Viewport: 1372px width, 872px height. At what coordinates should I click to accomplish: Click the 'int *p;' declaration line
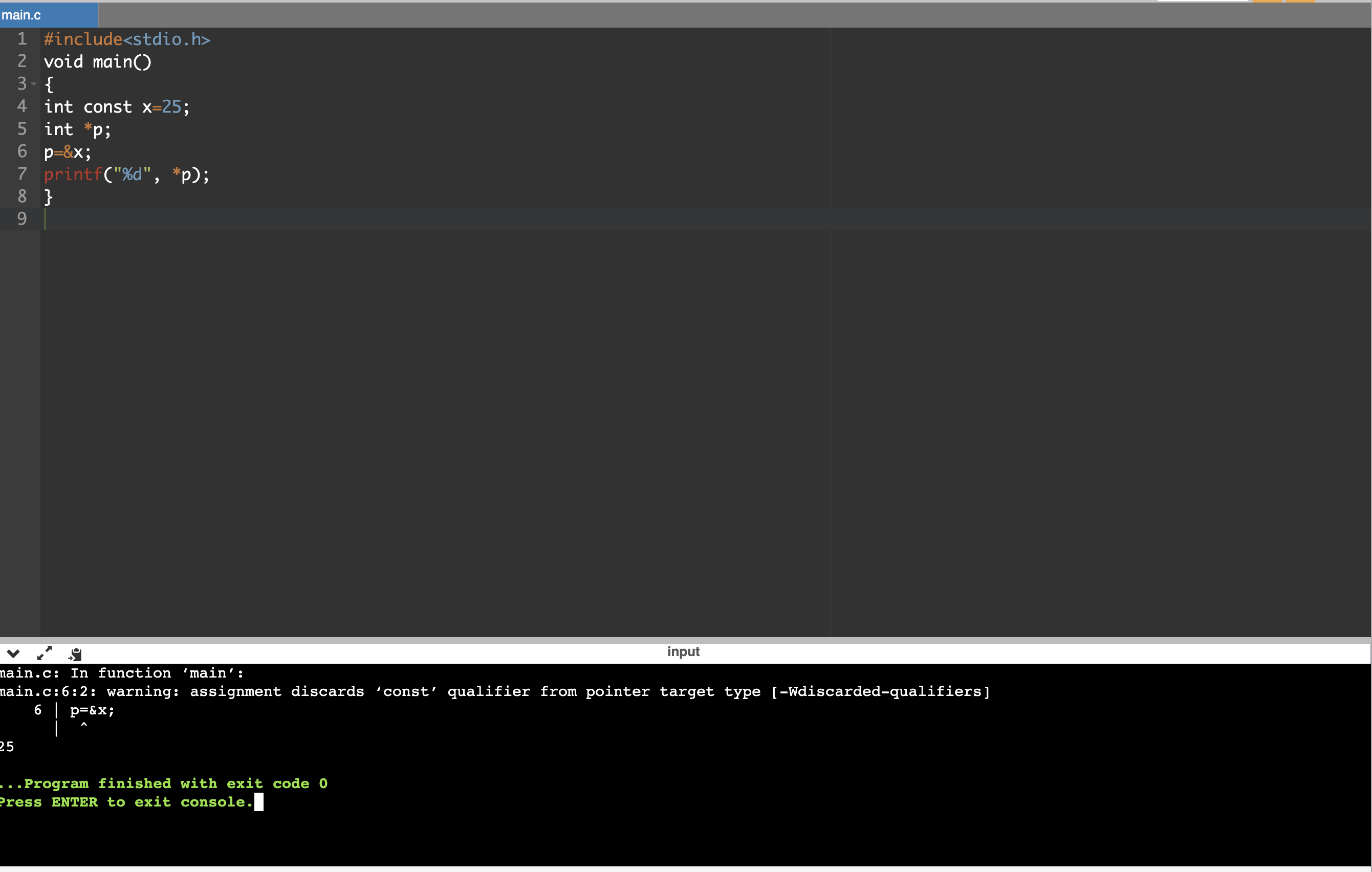[x=77, y=129]
